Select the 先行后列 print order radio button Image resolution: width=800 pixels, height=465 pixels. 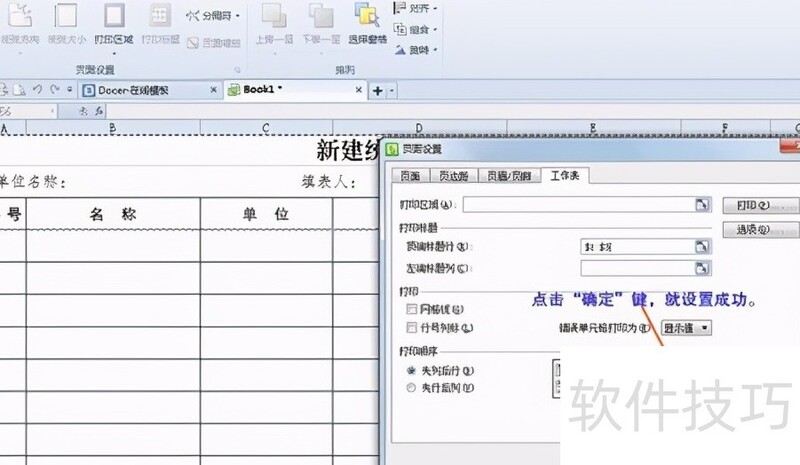pyautogui.click(x=411, y=388)
